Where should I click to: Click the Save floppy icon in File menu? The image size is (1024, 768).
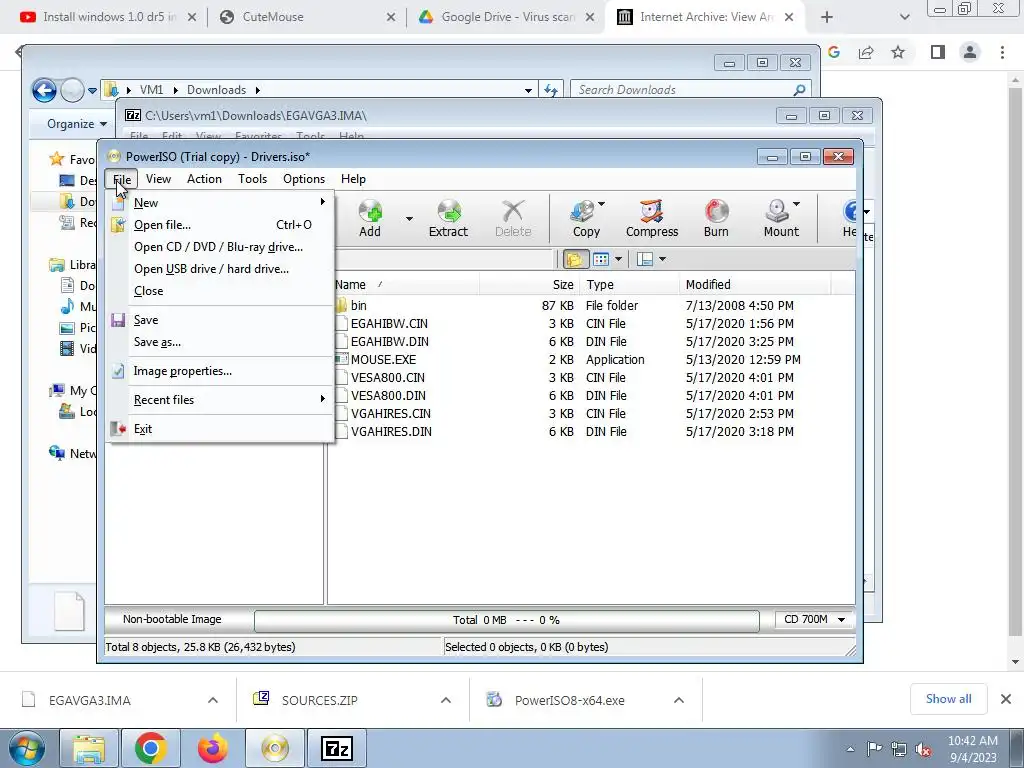118,320
